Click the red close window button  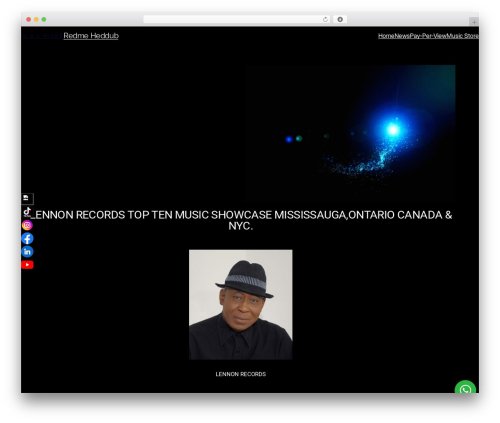click(x=29, y=20)
